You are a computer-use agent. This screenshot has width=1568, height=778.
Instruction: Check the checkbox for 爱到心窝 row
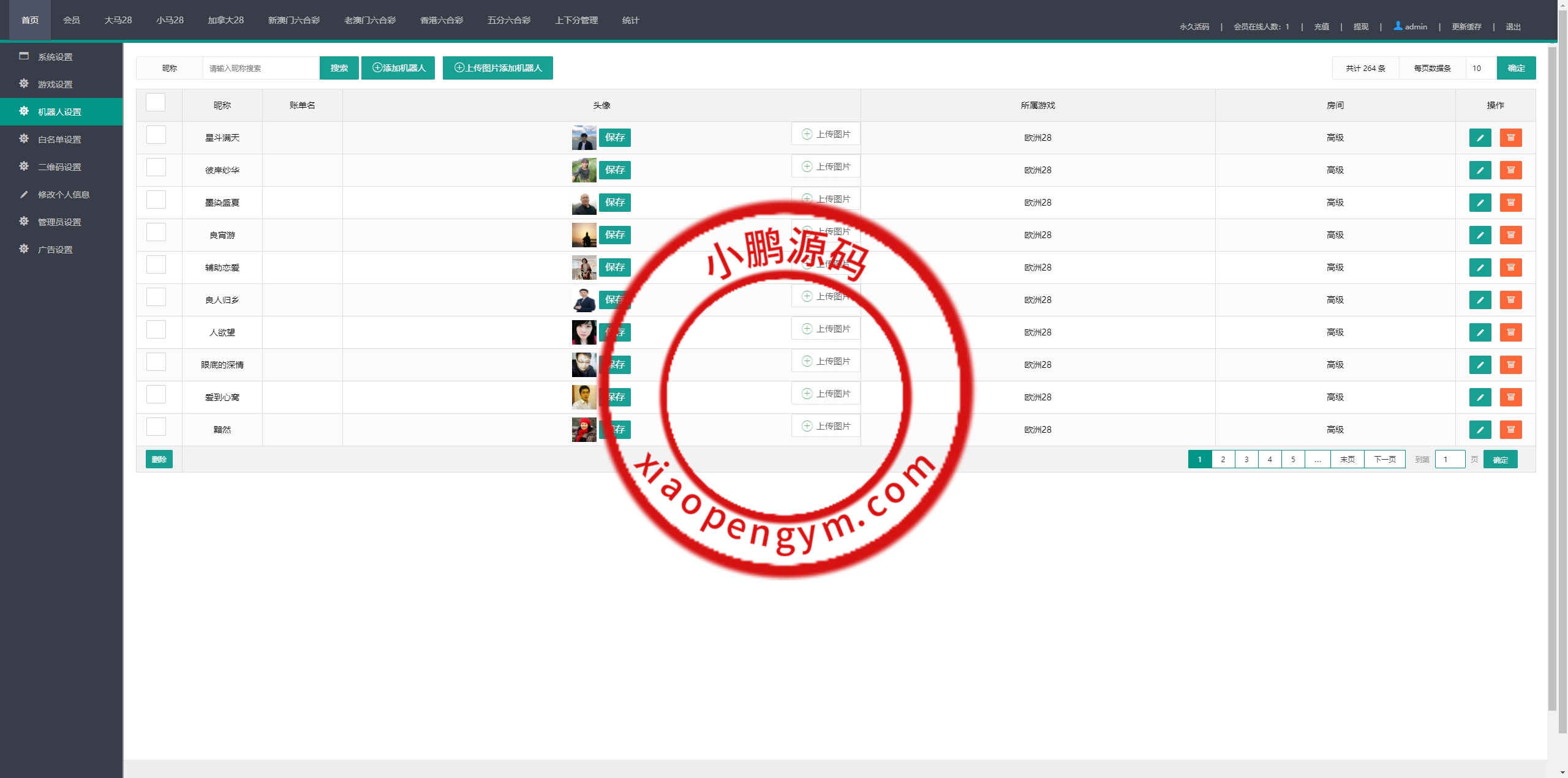click(x=156, y=395)
